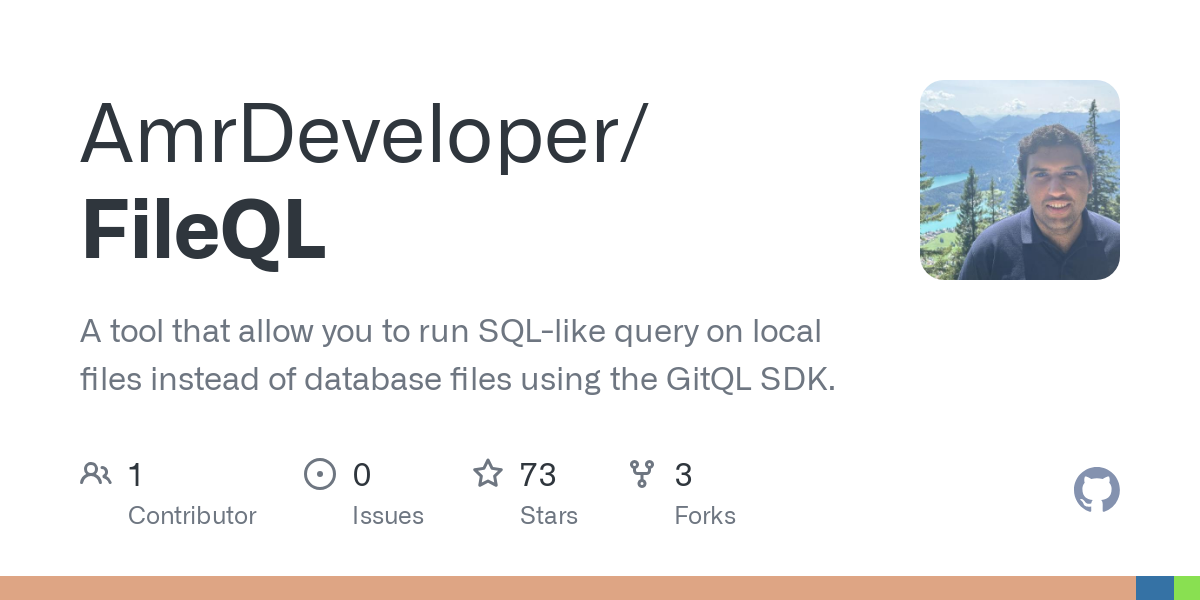Click the GitHub octocat logo
The image size is (1200, 600).
pyautogui.click(x=1096, y=490)
